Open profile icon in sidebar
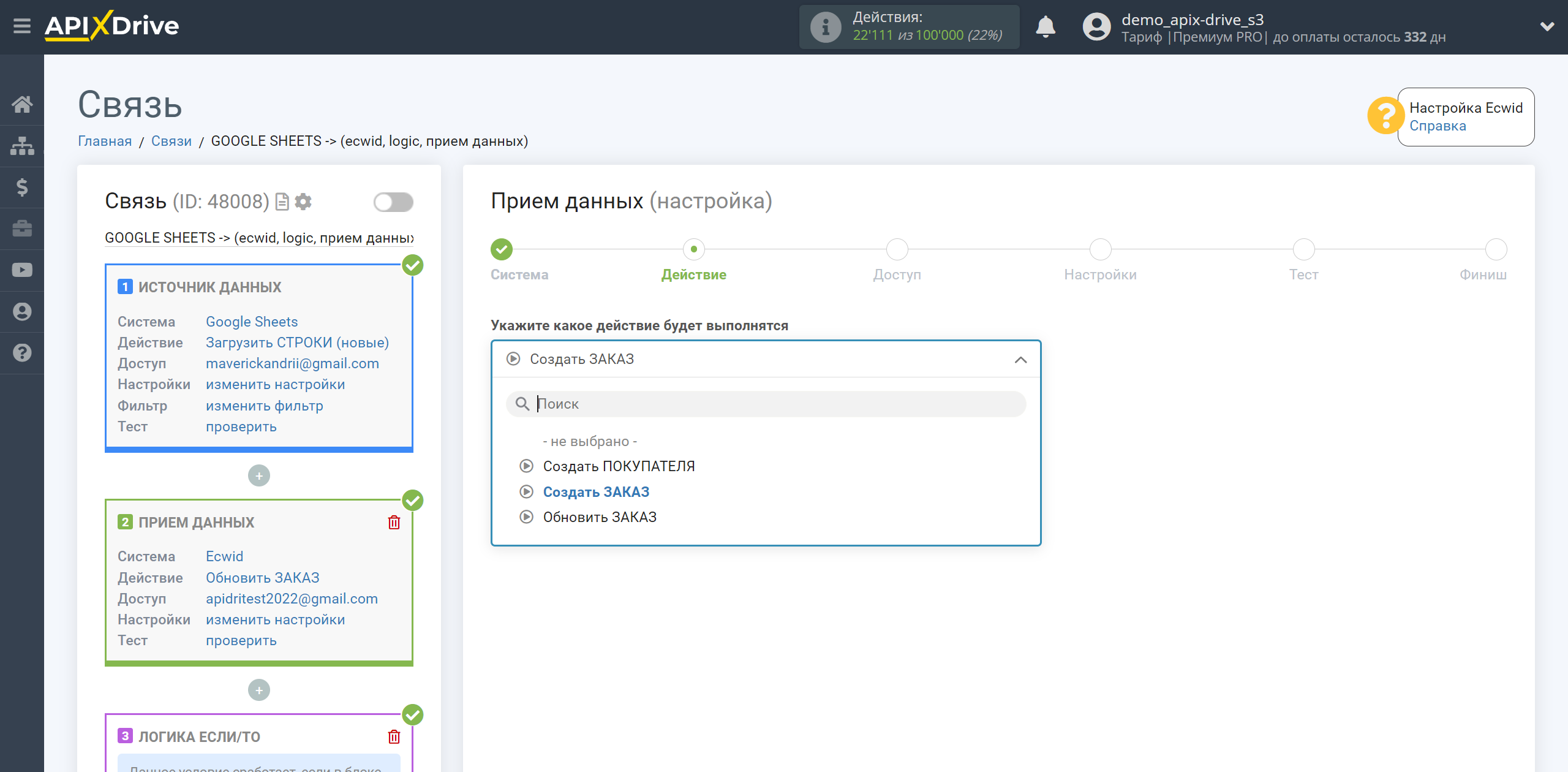The image size is (1568, 772). coord(22,312)
